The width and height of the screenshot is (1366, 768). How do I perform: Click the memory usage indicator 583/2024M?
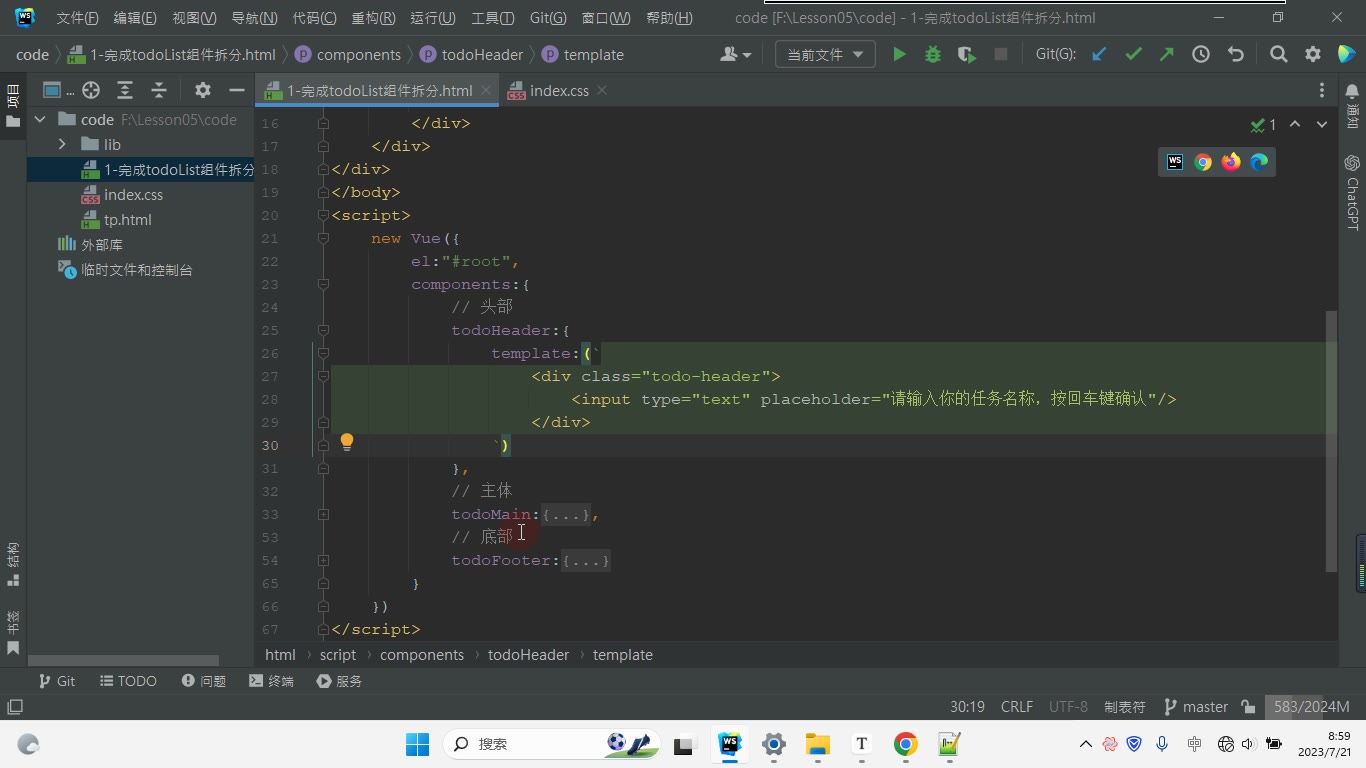point(1311,707)
